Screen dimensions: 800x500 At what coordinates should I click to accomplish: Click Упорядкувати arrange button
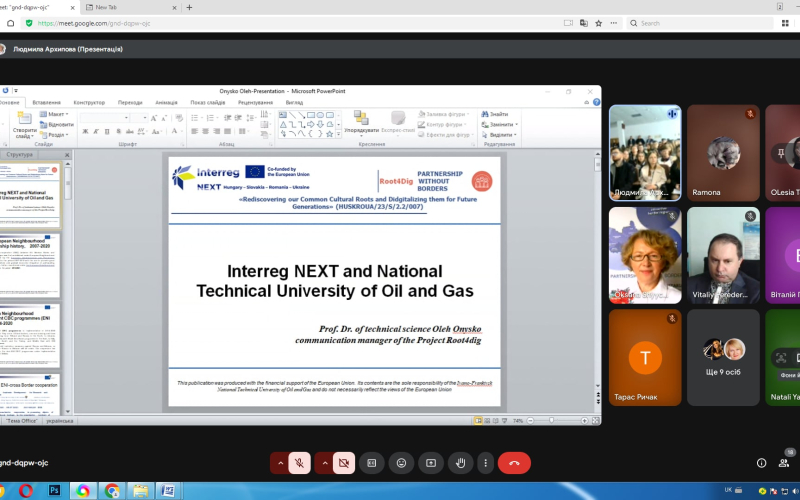tap(361, 123)
